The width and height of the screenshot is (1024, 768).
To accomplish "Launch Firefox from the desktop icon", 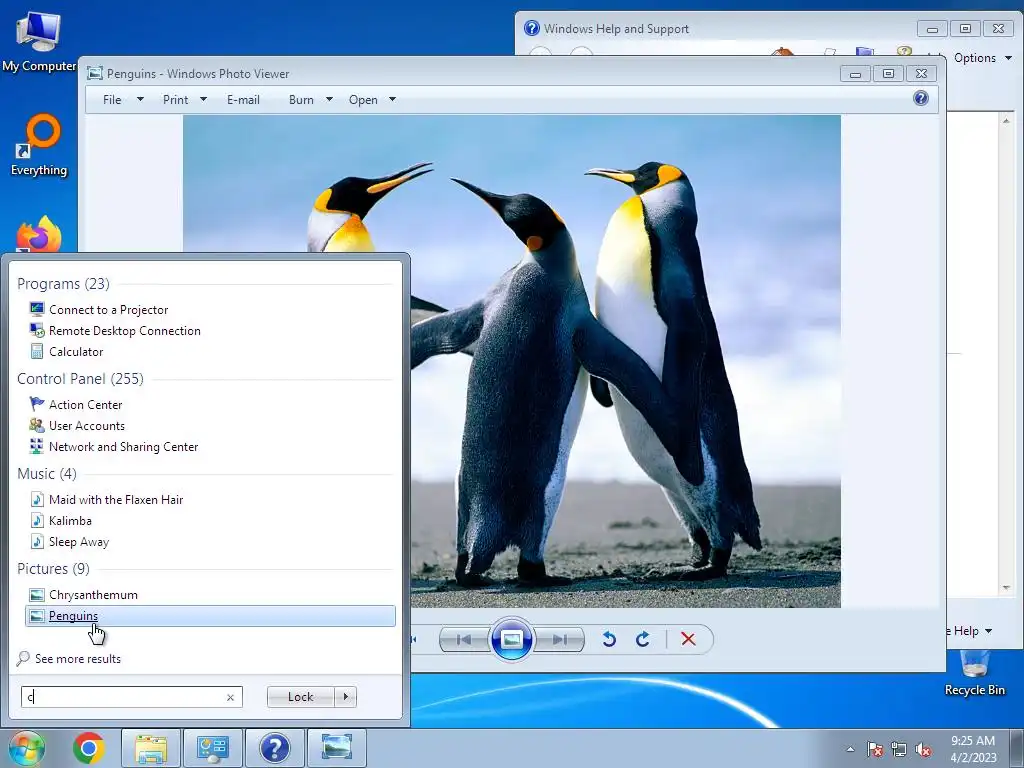I will click(39, 235).
